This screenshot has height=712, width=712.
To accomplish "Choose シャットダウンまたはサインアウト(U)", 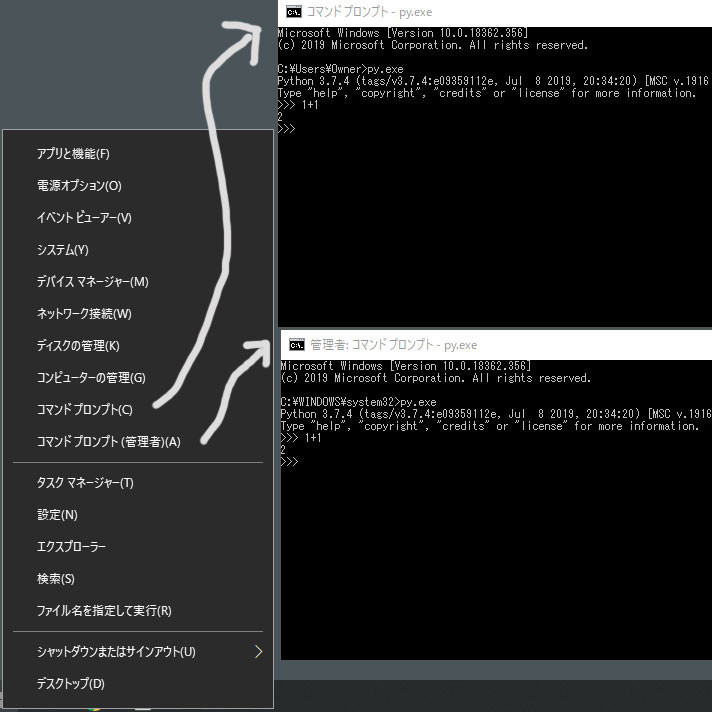I will click(x=138, y=652).
